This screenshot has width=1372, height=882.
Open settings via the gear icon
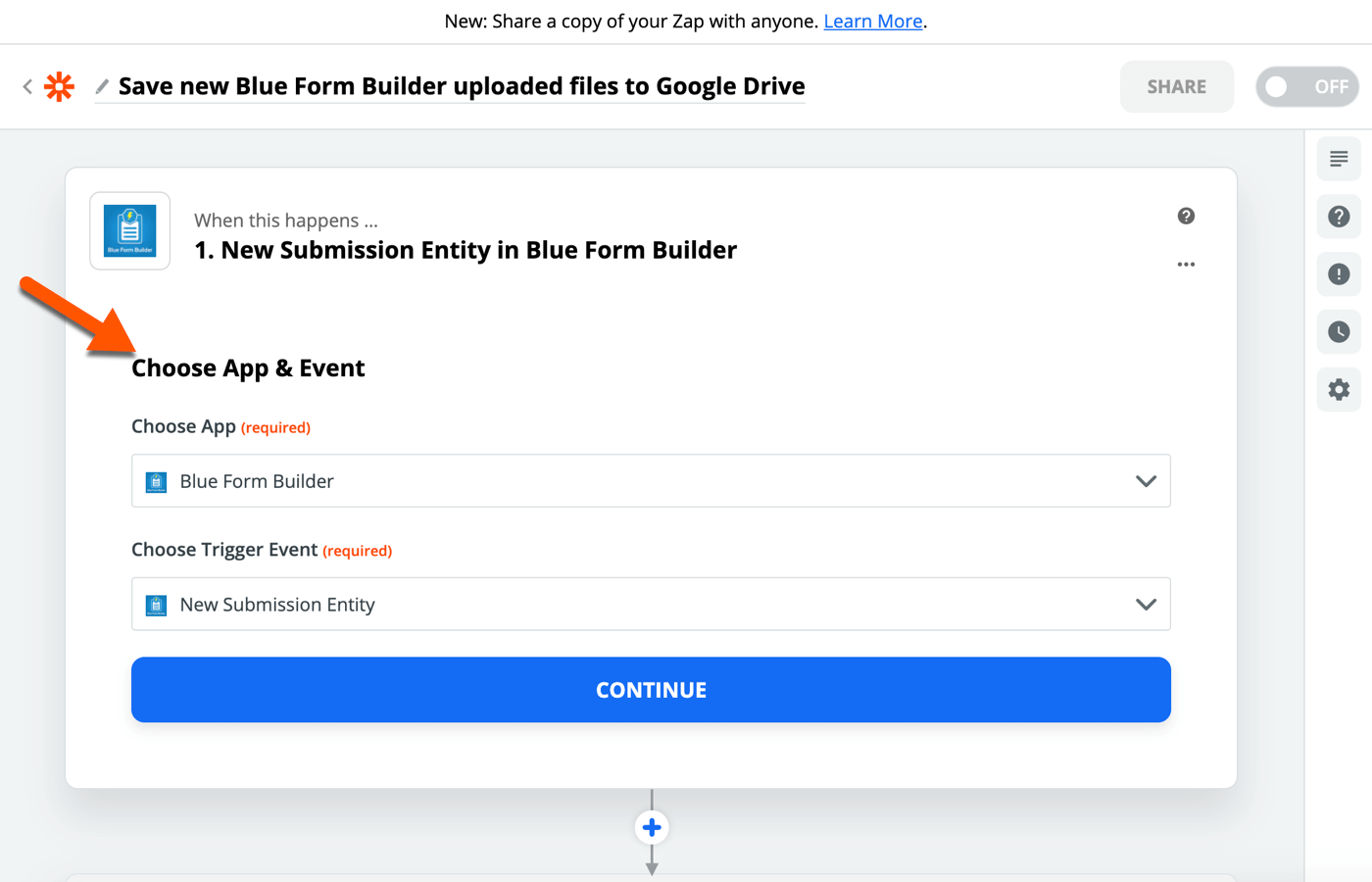click(x=1338, y=389)
